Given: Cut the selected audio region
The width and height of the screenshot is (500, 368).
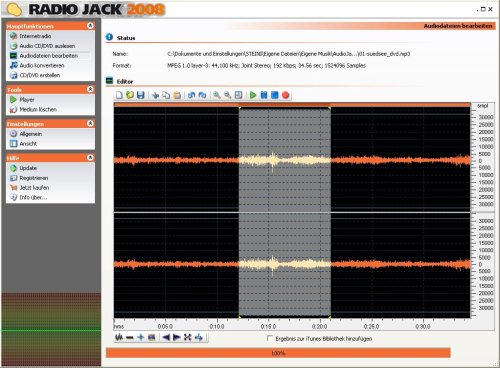Looking at the screenshot, I should (x=155, y=95).
